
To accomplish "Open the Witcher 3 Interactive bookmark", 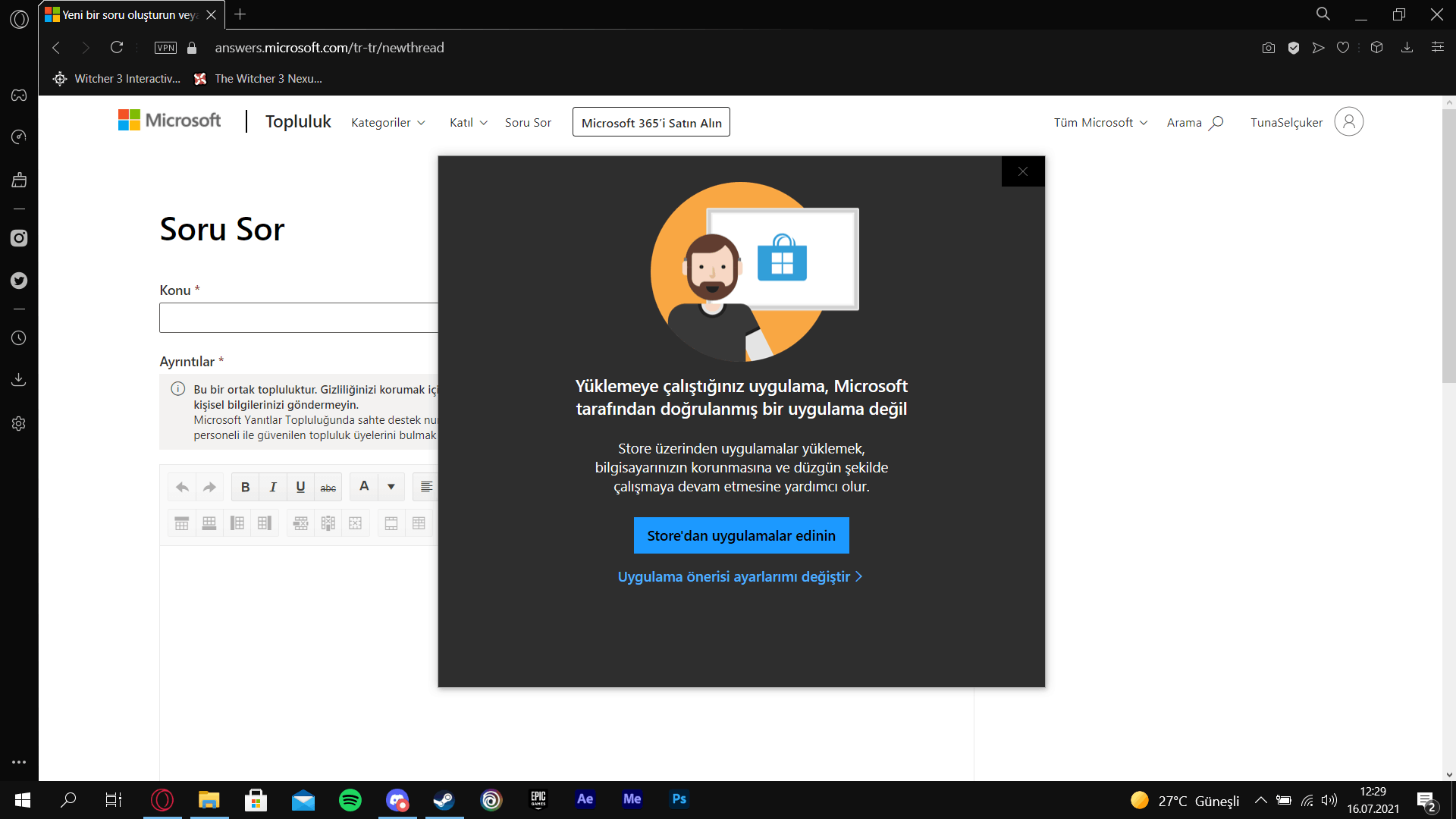I will (117, 79).
